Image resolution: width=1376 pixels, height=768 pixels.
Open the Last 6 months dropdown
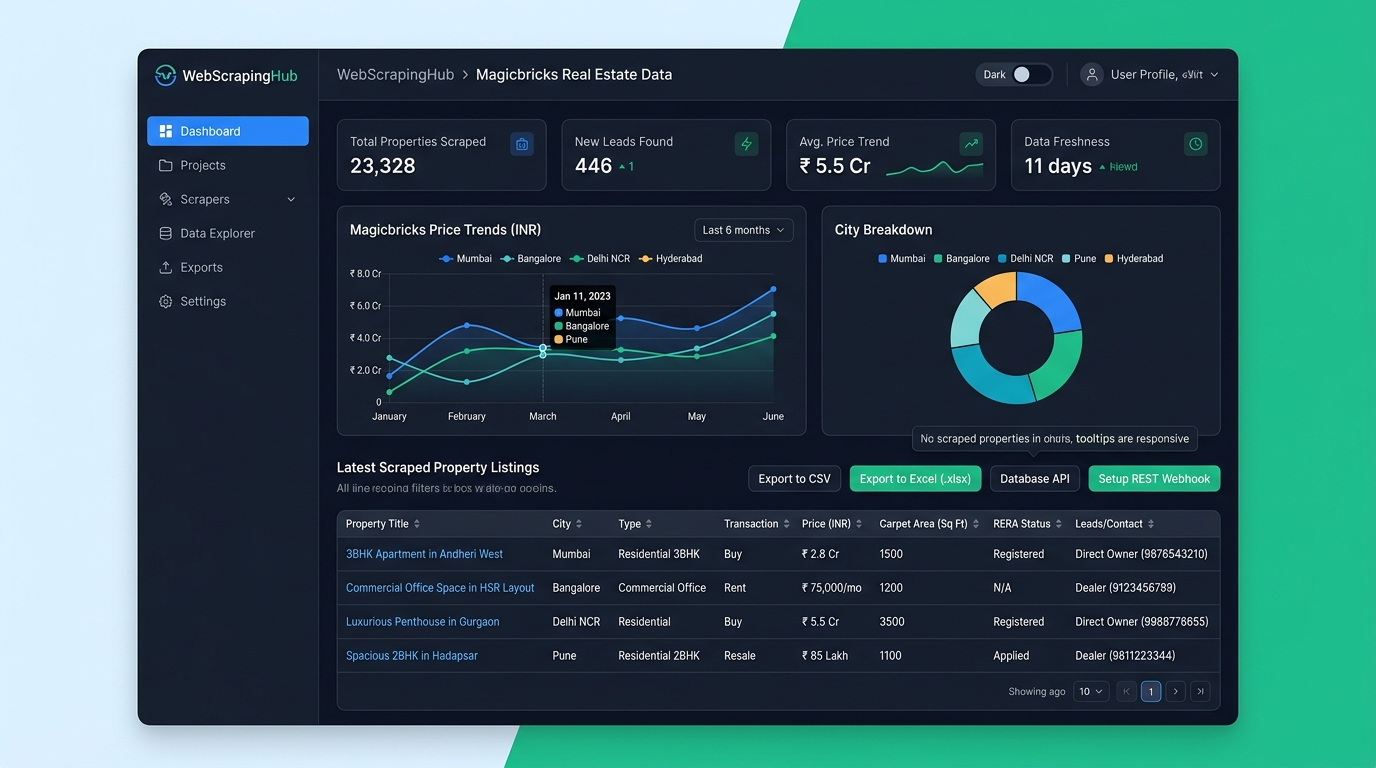point(744,230)
